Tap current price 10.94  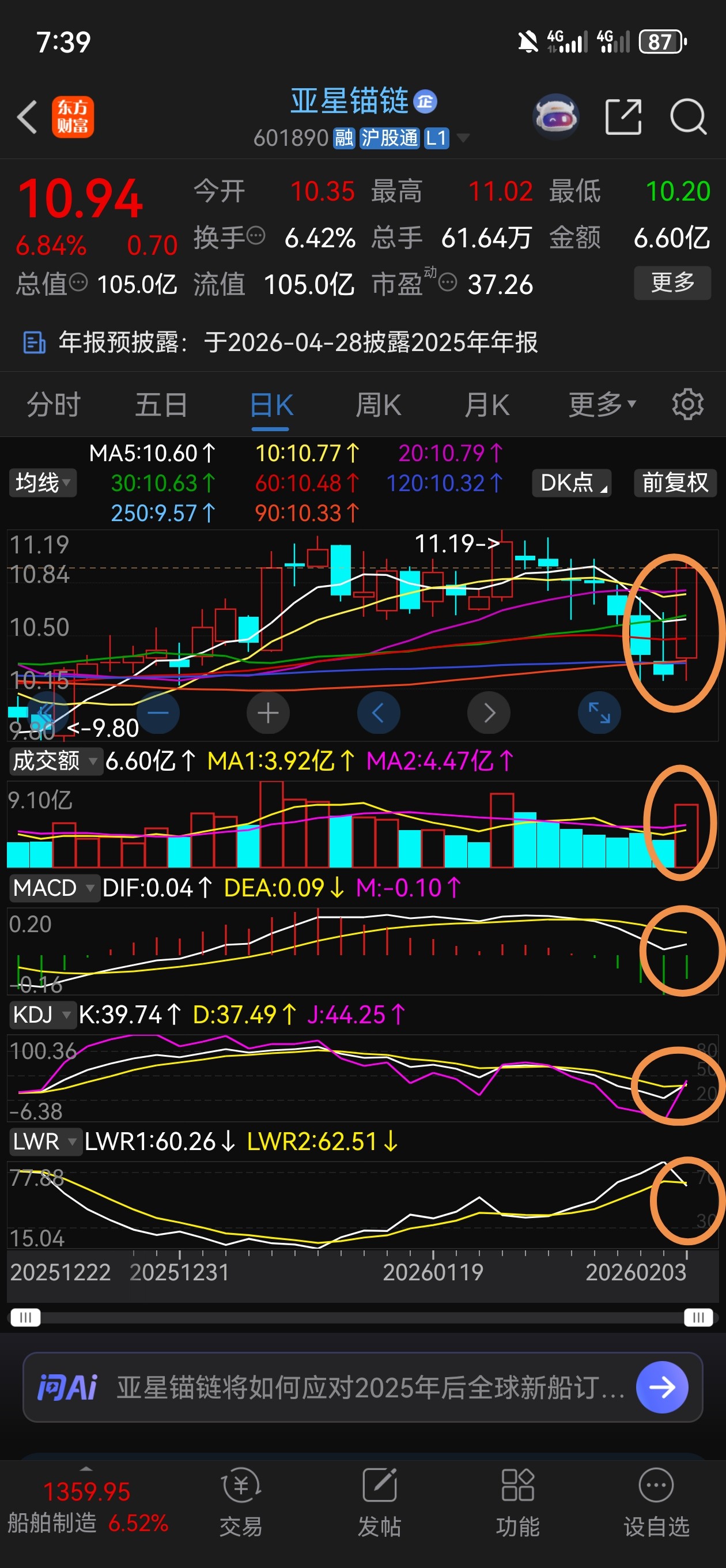(x=80, y=199)
